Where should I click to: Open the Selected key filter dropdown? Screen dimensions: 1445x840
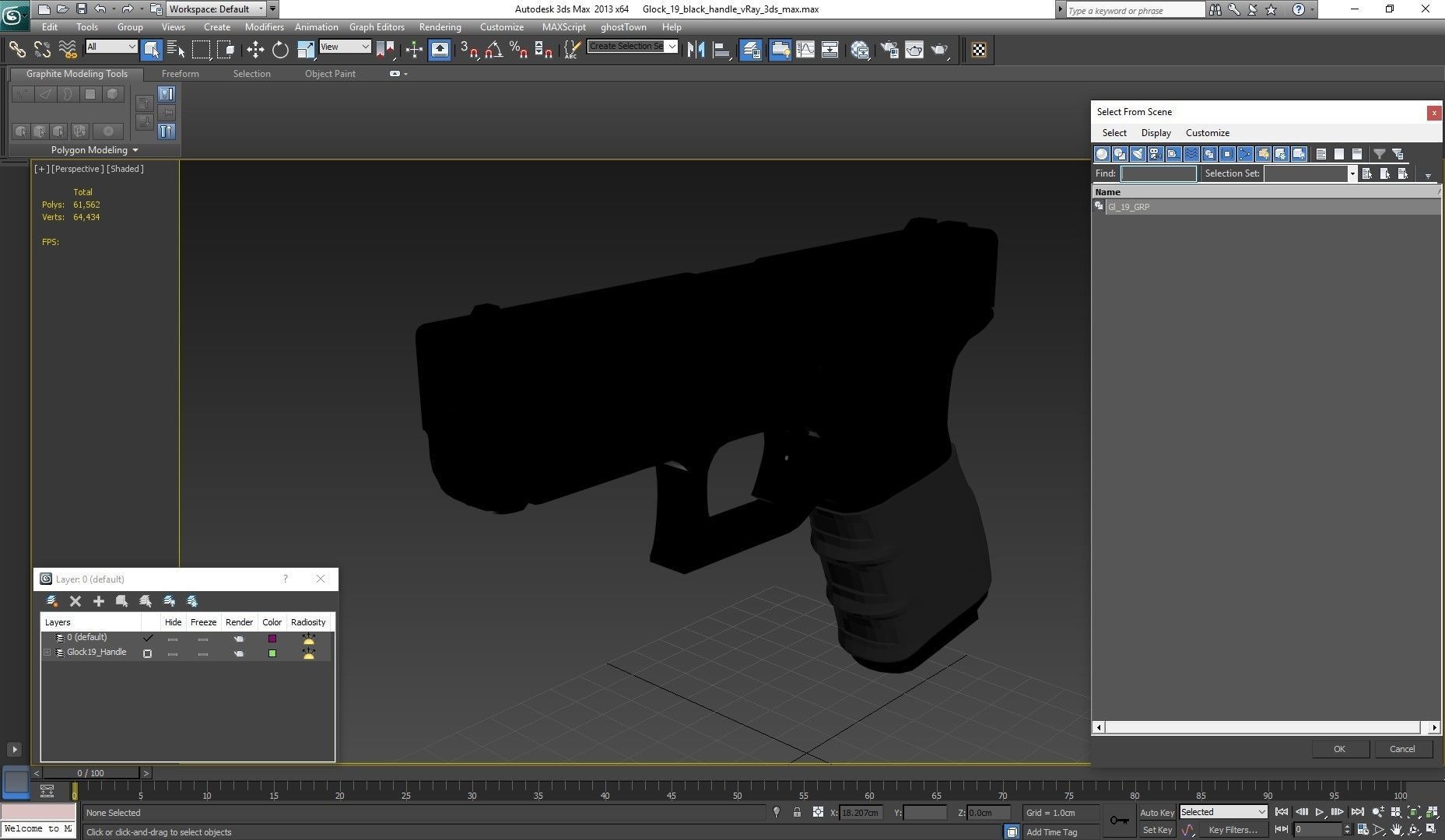[x=1223, y=812]
